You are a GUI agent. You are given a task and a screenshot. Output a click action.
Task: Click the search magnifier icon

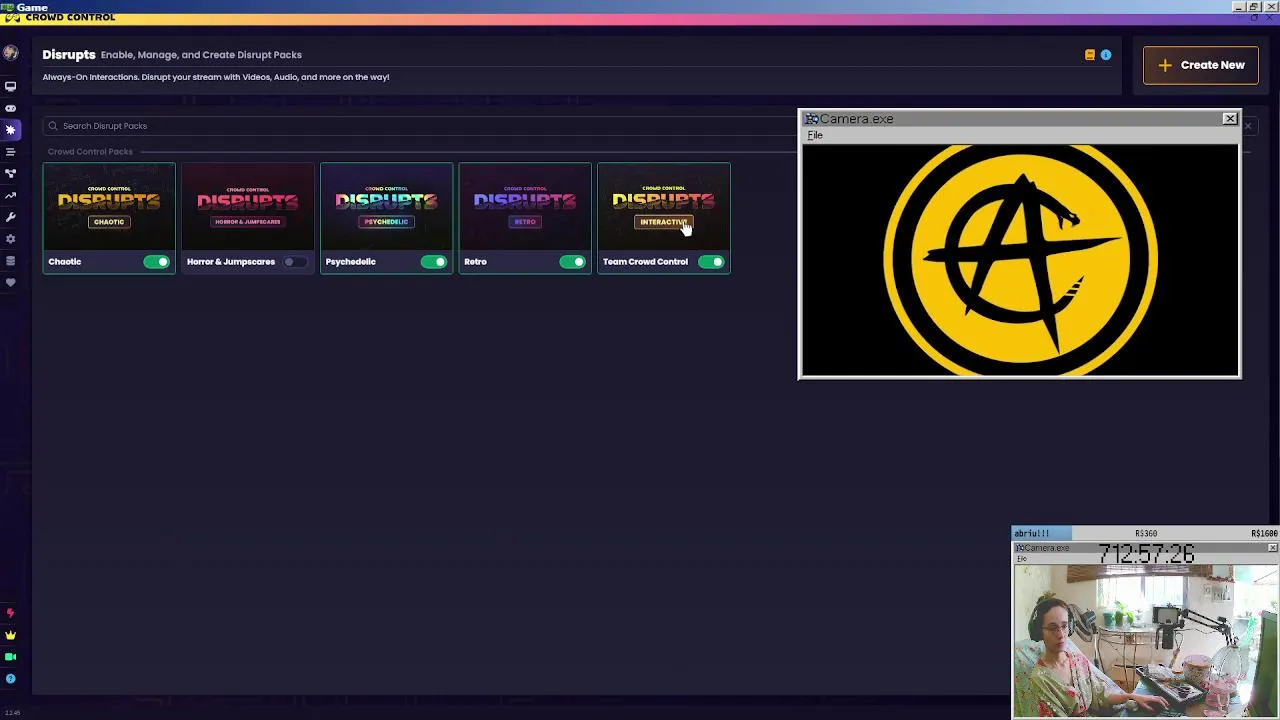point(53,126)
